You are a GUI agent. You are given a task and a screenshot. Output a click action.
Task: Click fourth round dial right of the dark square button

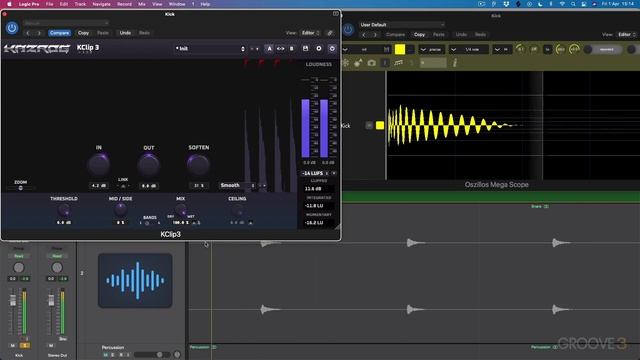pos(574,49)
